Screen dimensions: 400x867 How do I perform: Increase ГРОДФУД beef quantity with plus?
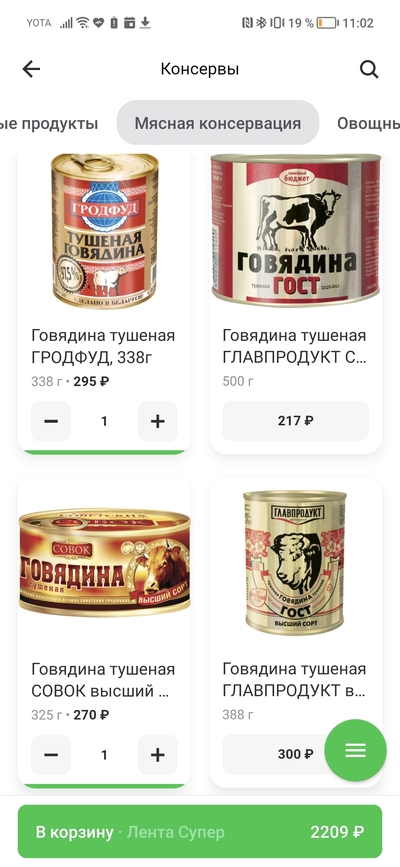click(x=158, y=421)
